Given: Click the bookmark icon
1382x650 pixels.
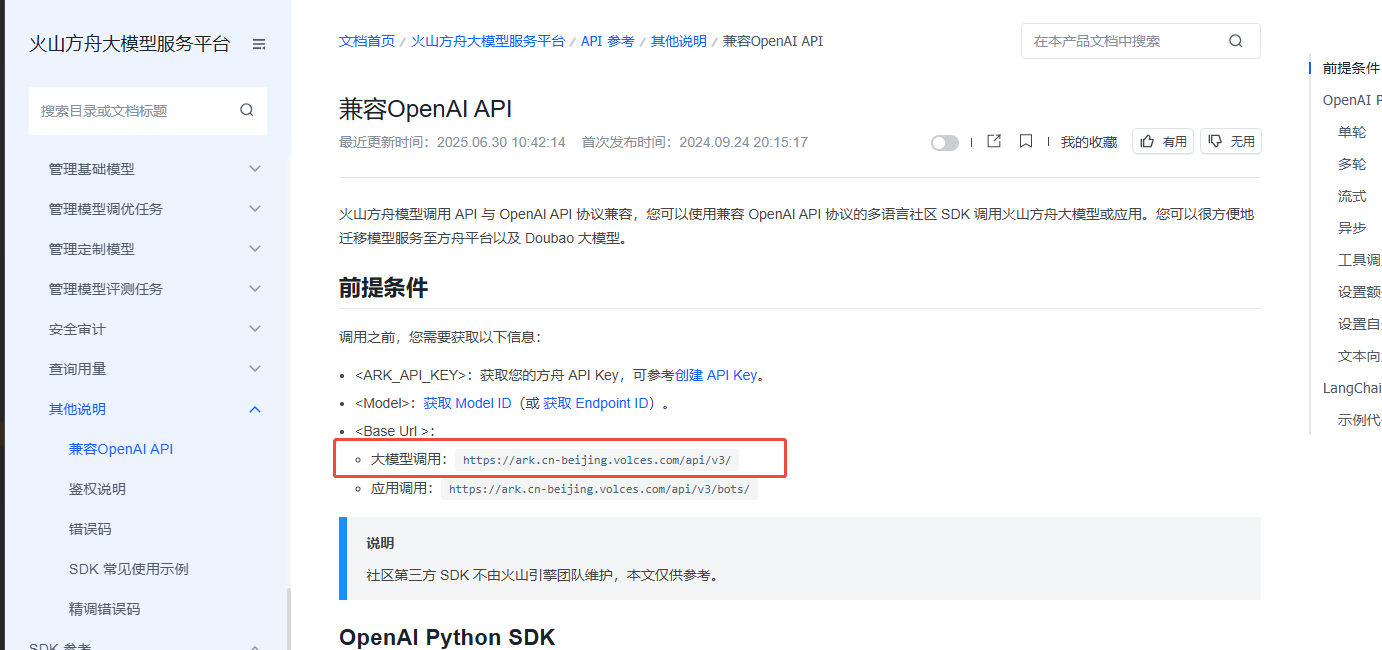Looking at the screenshot, I should pyautogui.click(x=1026, y=141).
